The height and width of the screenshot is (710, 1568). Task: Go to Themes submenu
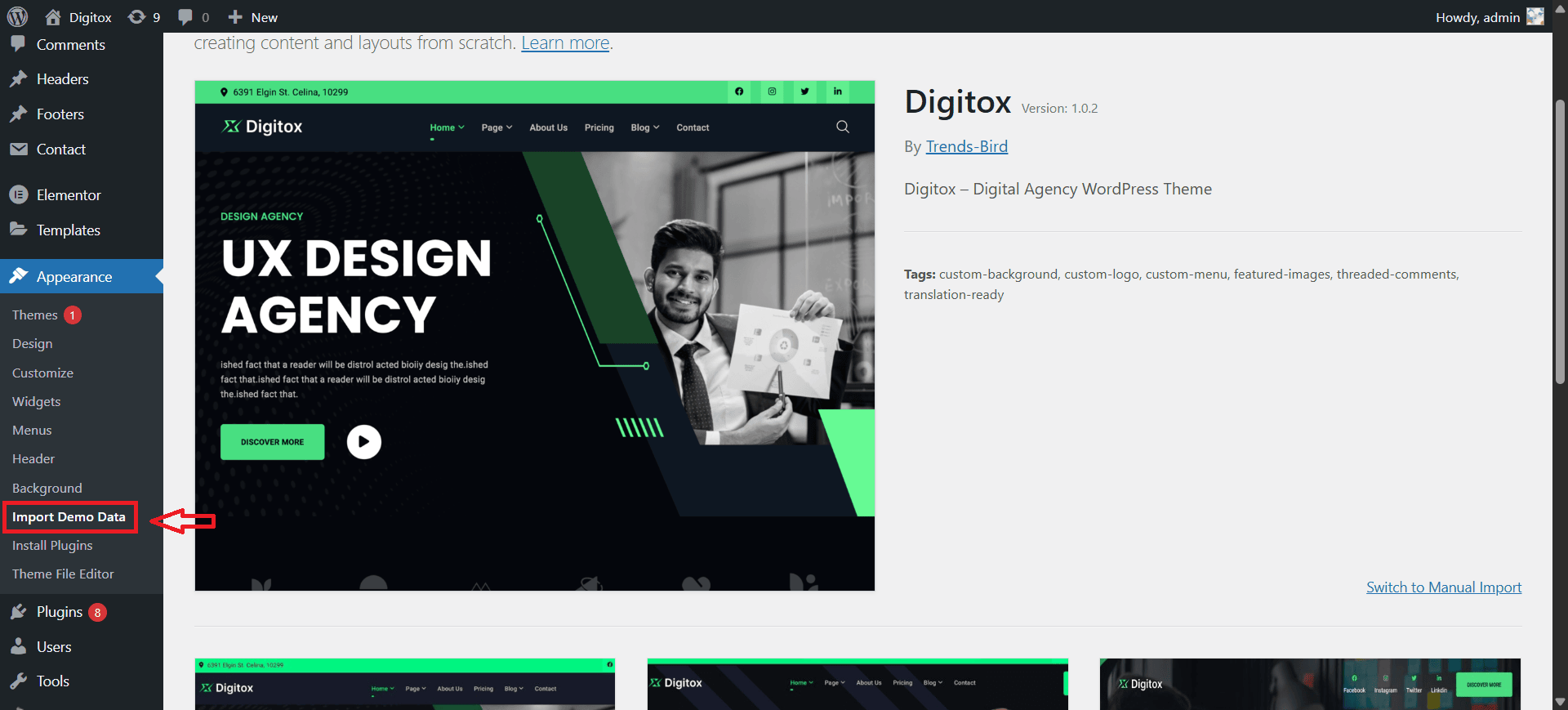coord(35,315)
